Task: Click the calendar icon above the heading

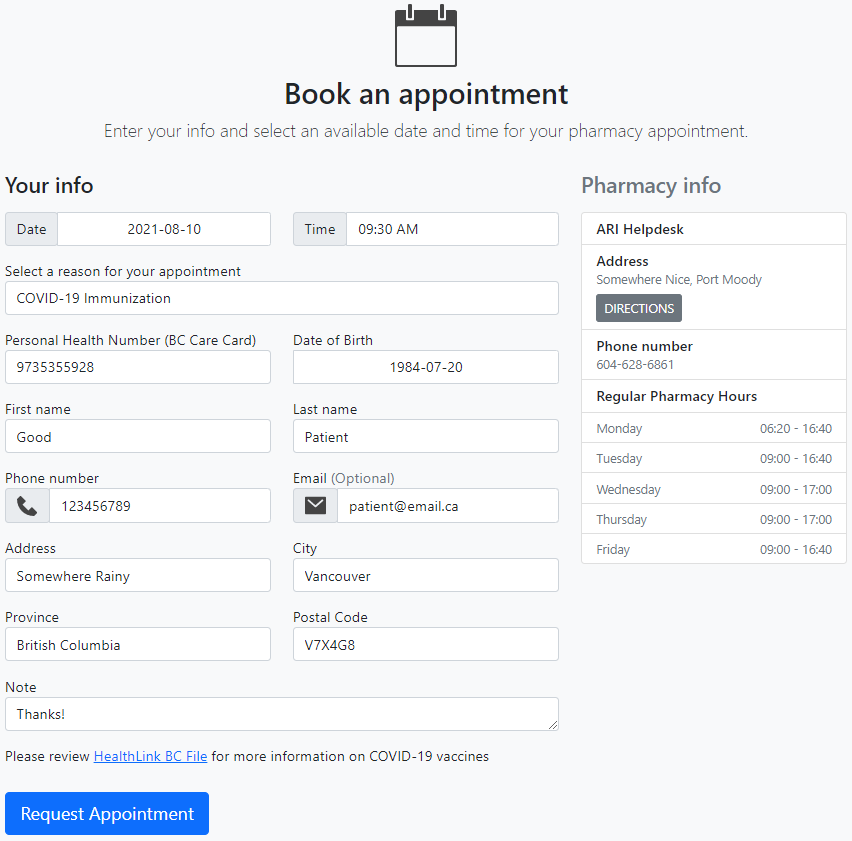Action: pos(425,36)
